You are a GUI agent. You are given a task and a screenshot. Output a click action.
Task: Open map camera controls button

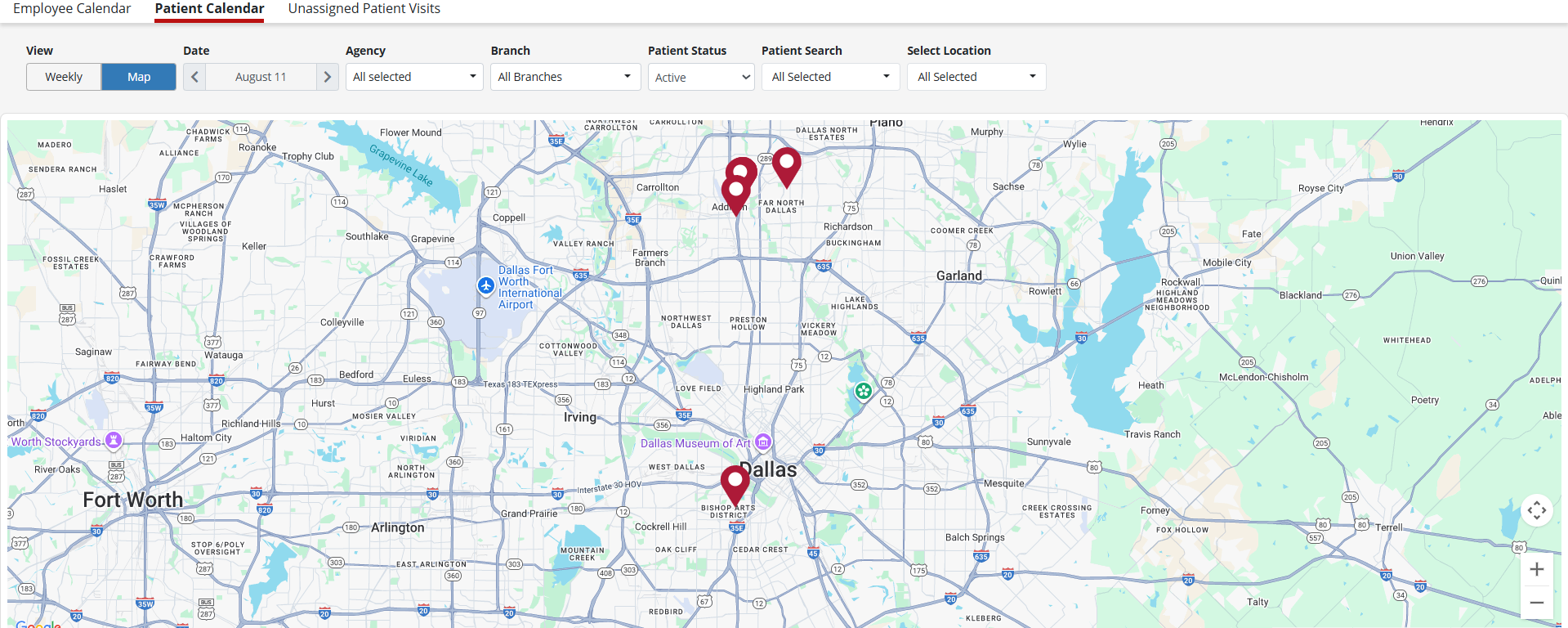pyautogui.click(x=1537, y=510)
